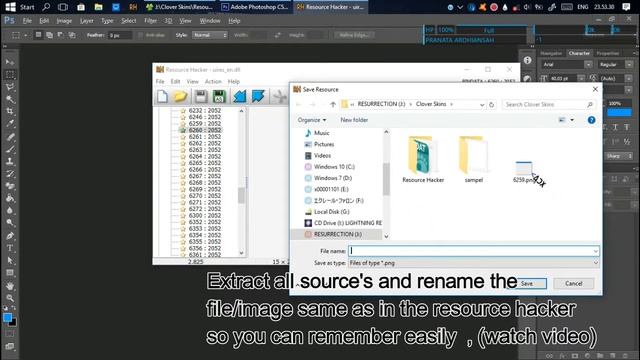Expand address bar history dropdown
Viewport: 640px width, 360px height.
[482, 104]
